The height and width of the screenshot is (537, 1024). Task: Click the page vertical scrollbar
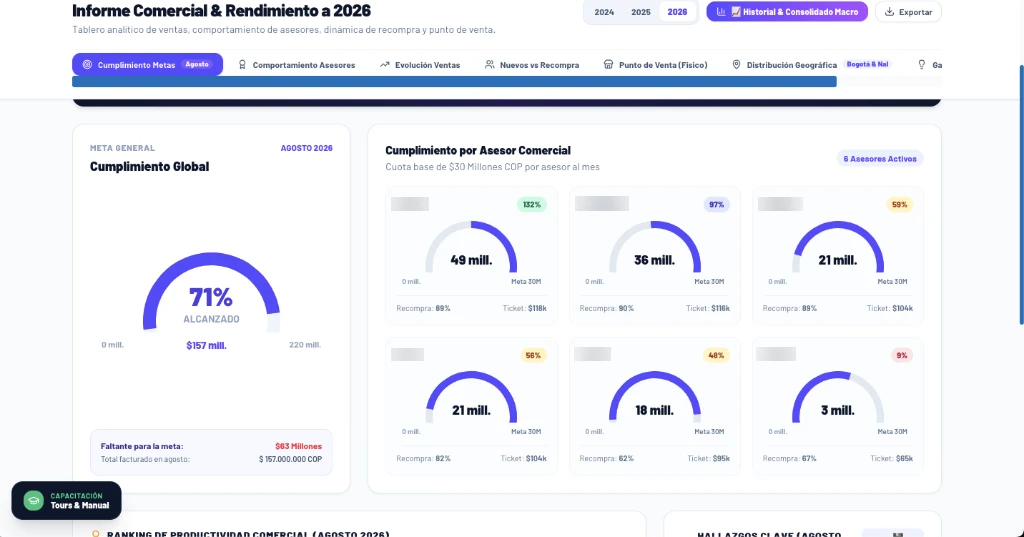(1021, 195)
